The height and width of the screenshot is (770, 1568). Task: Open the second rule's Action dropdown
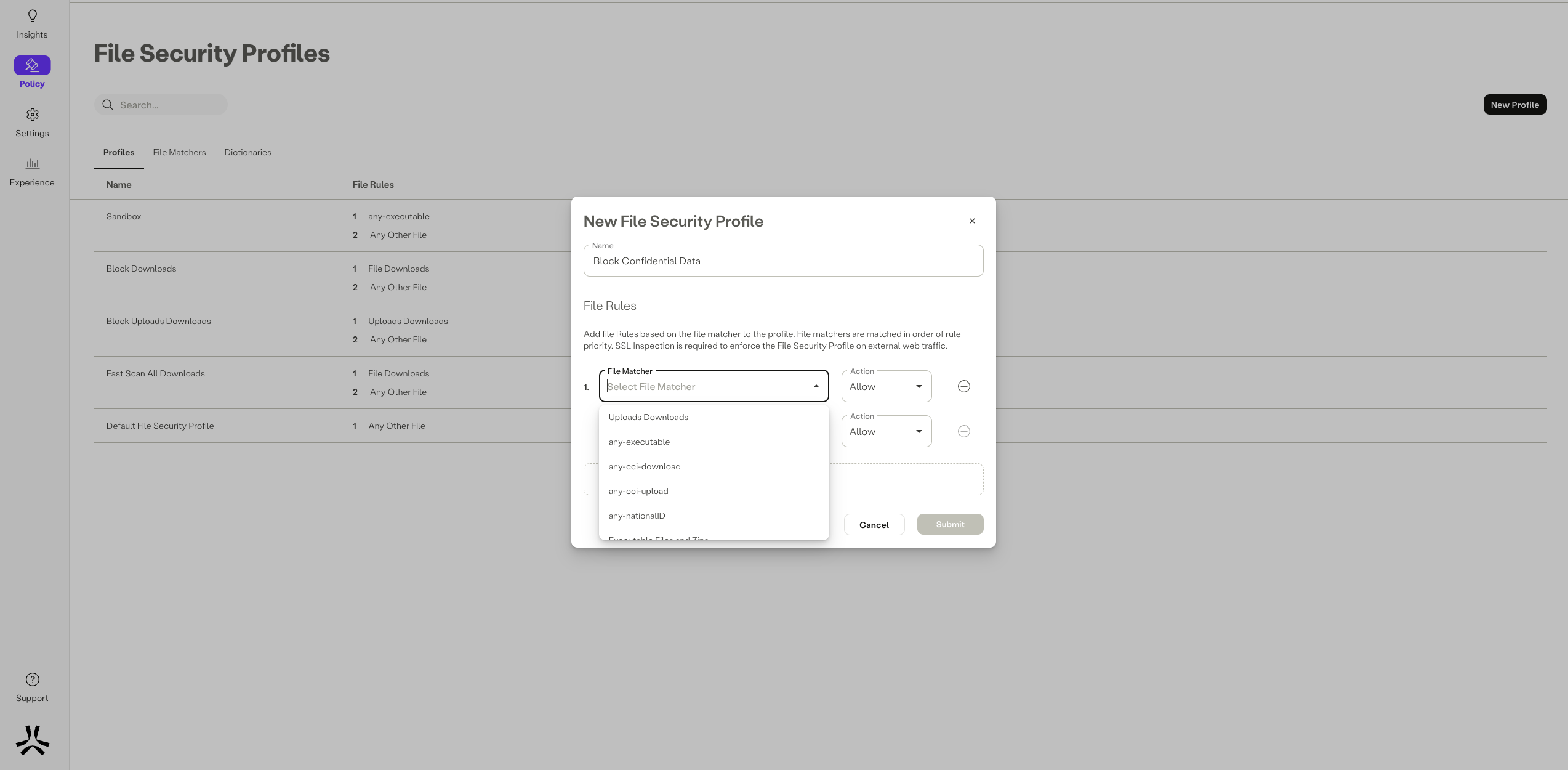click(886, 432)
